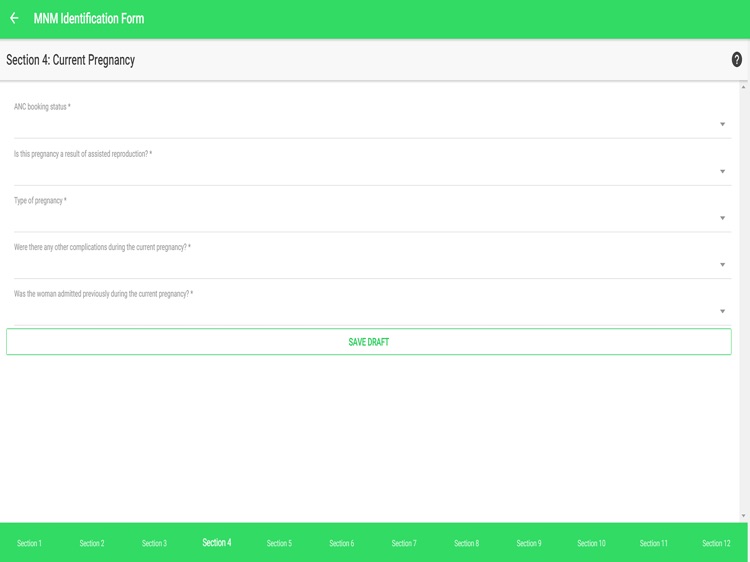This screenshot has width=750, height=562.
Task: Open the Type of pregnancy dropdown
Action: [373, 218]
